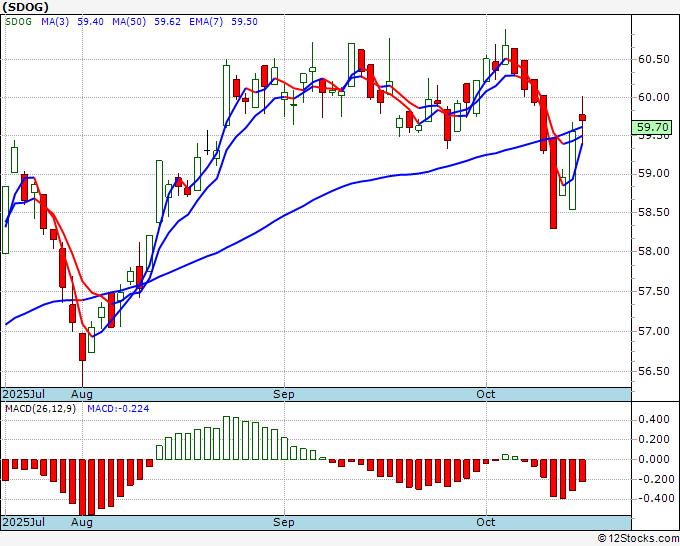Click the 0.000 MACD axis label
This screenshot has width=680, height=546.
[x=654, y=459]
